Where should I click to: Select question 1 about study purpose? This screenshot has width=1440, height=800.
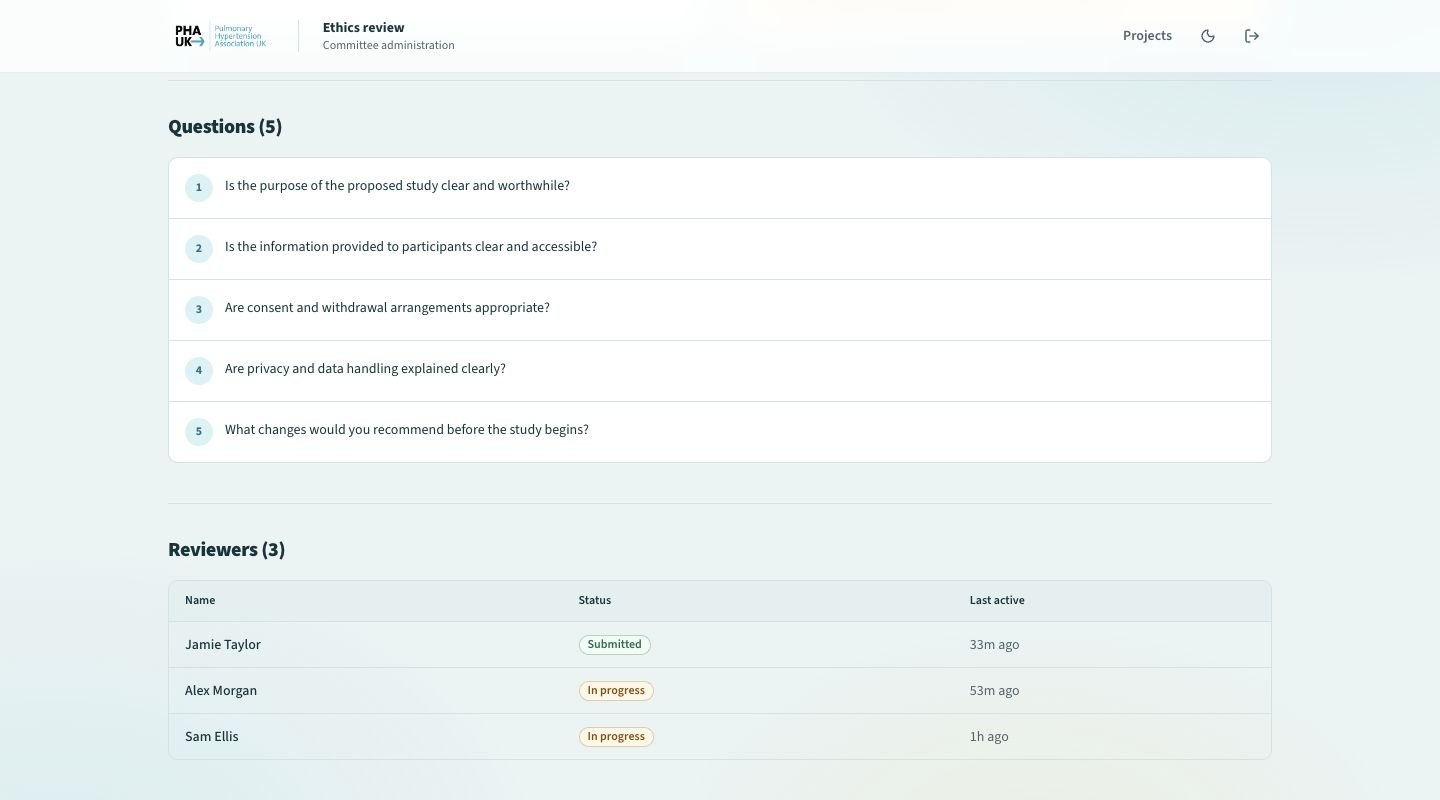720,188
